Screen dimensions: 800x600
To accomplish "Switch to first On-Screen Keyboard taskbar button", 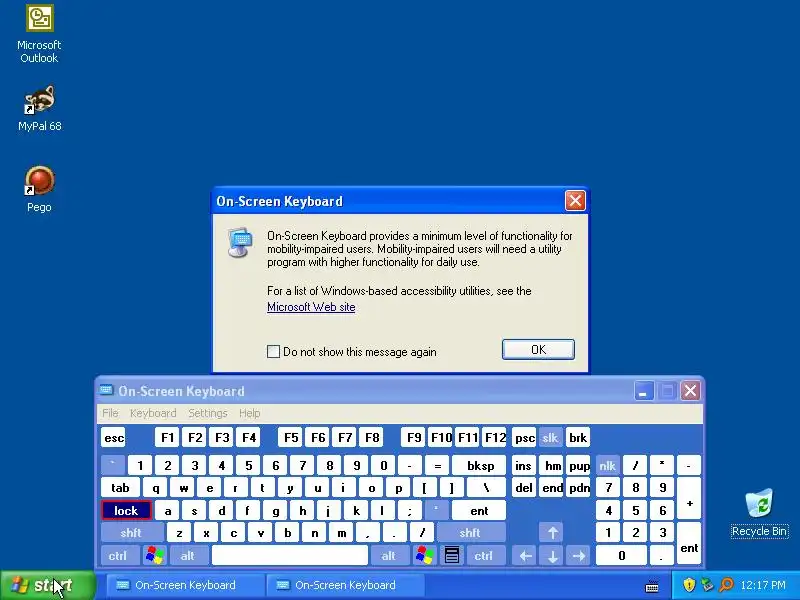I will point(185,585).
